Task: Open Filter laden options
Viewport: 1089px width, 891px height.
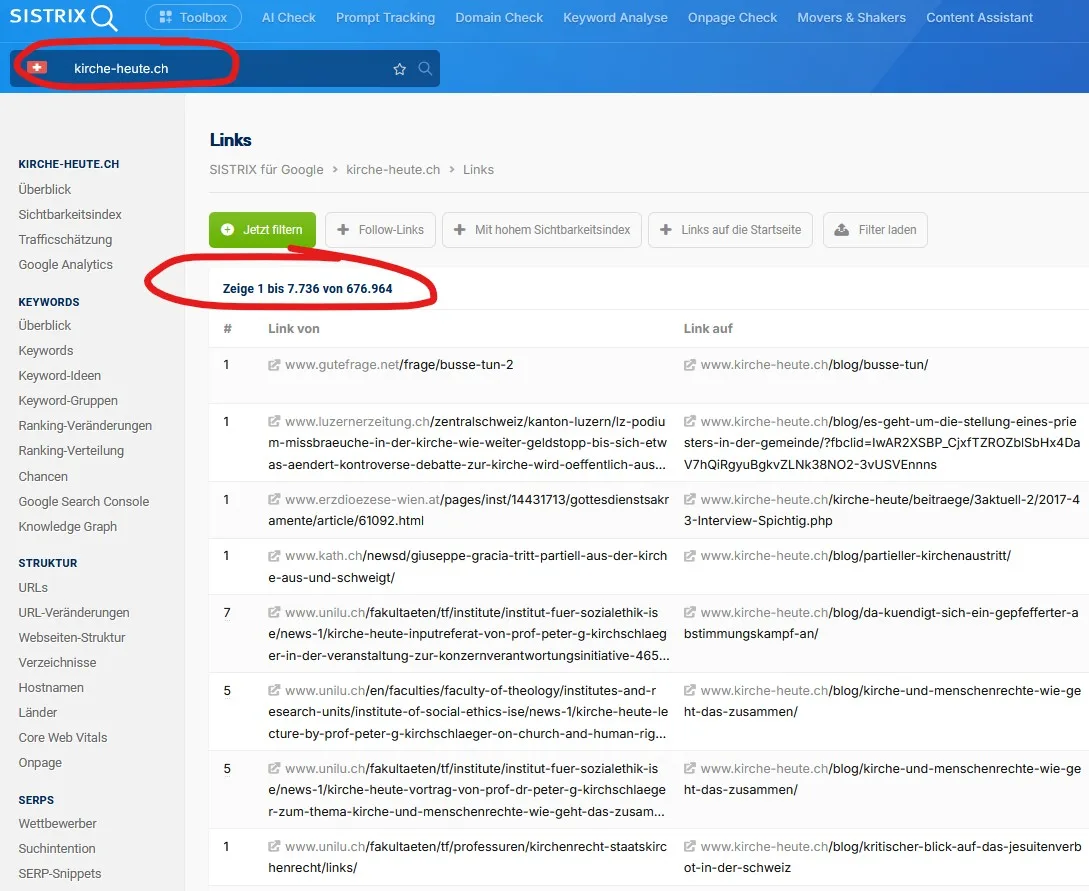Action: click(875, 230)
